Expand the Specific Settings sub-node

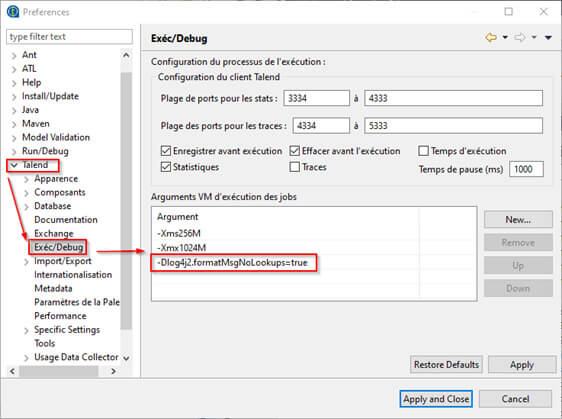tap(26, 330)
